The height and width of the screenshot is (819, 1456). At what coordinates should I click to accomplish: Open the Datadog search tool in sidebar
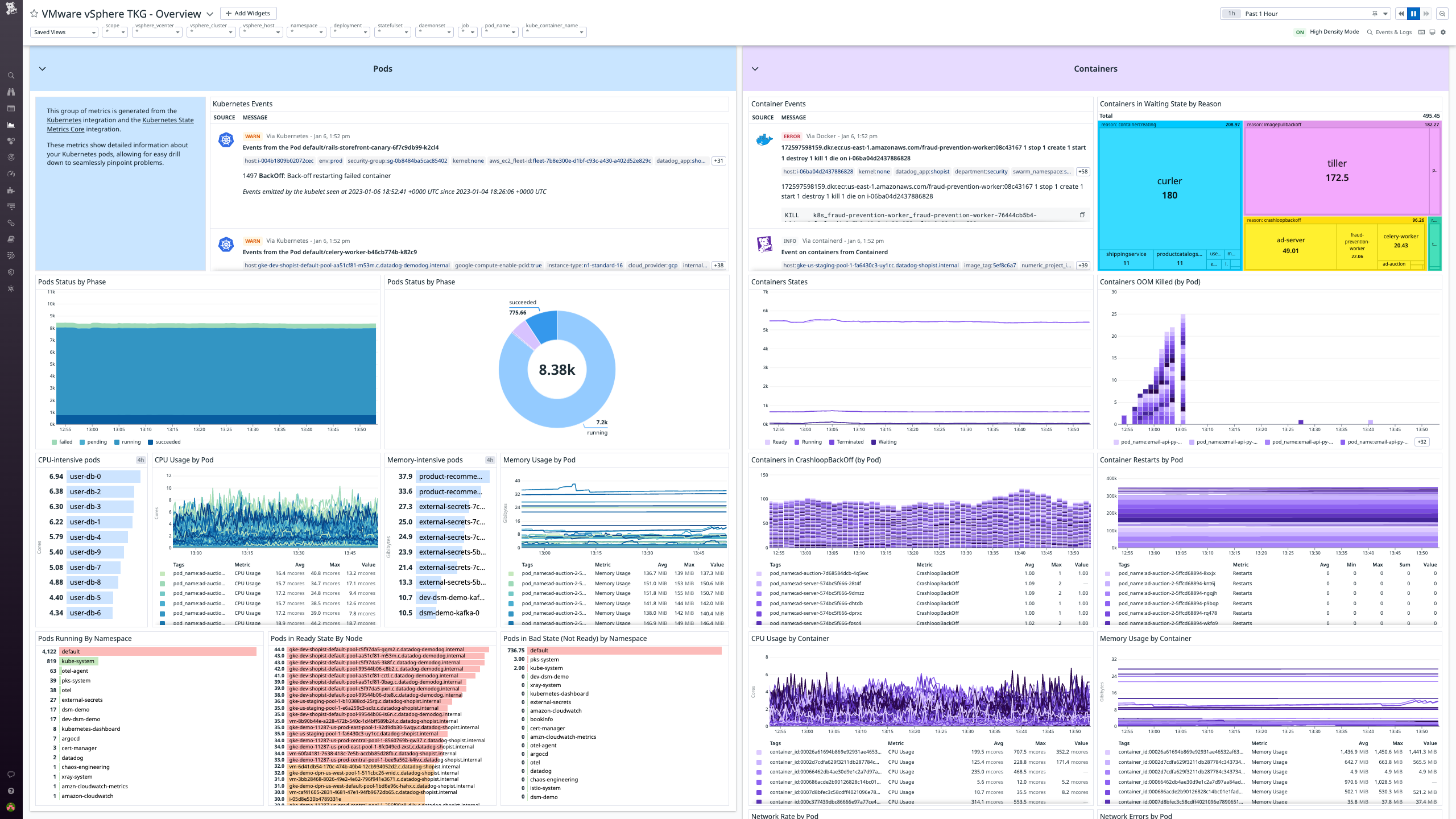11,76
